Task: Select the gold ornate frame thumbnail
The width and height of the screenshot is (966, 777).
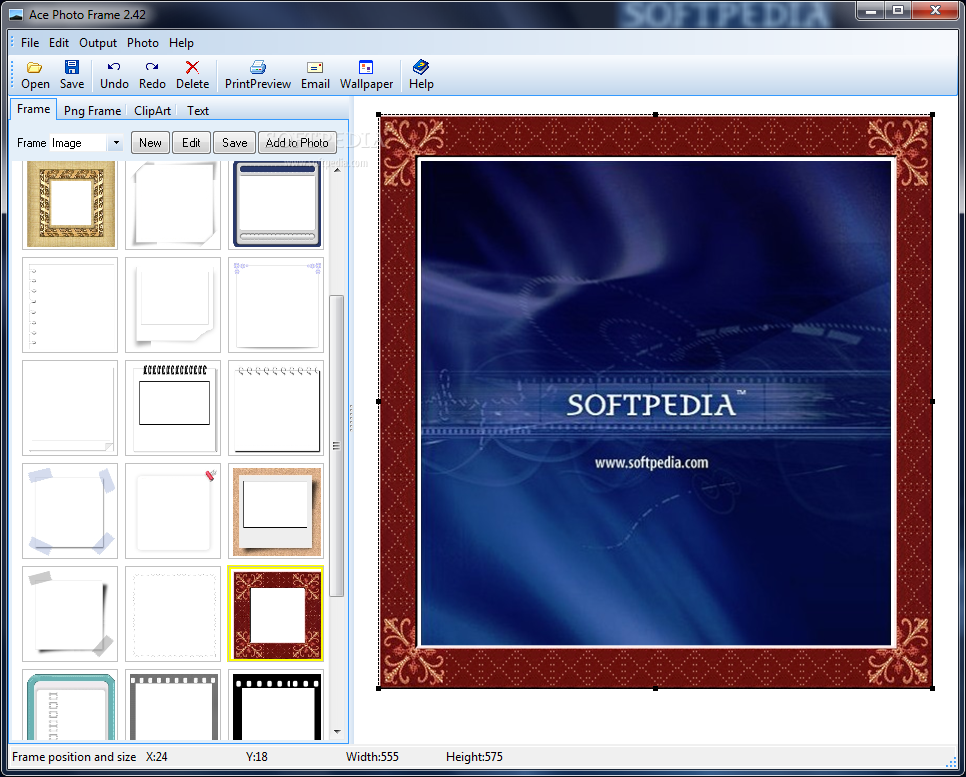Action: [70, 203]
